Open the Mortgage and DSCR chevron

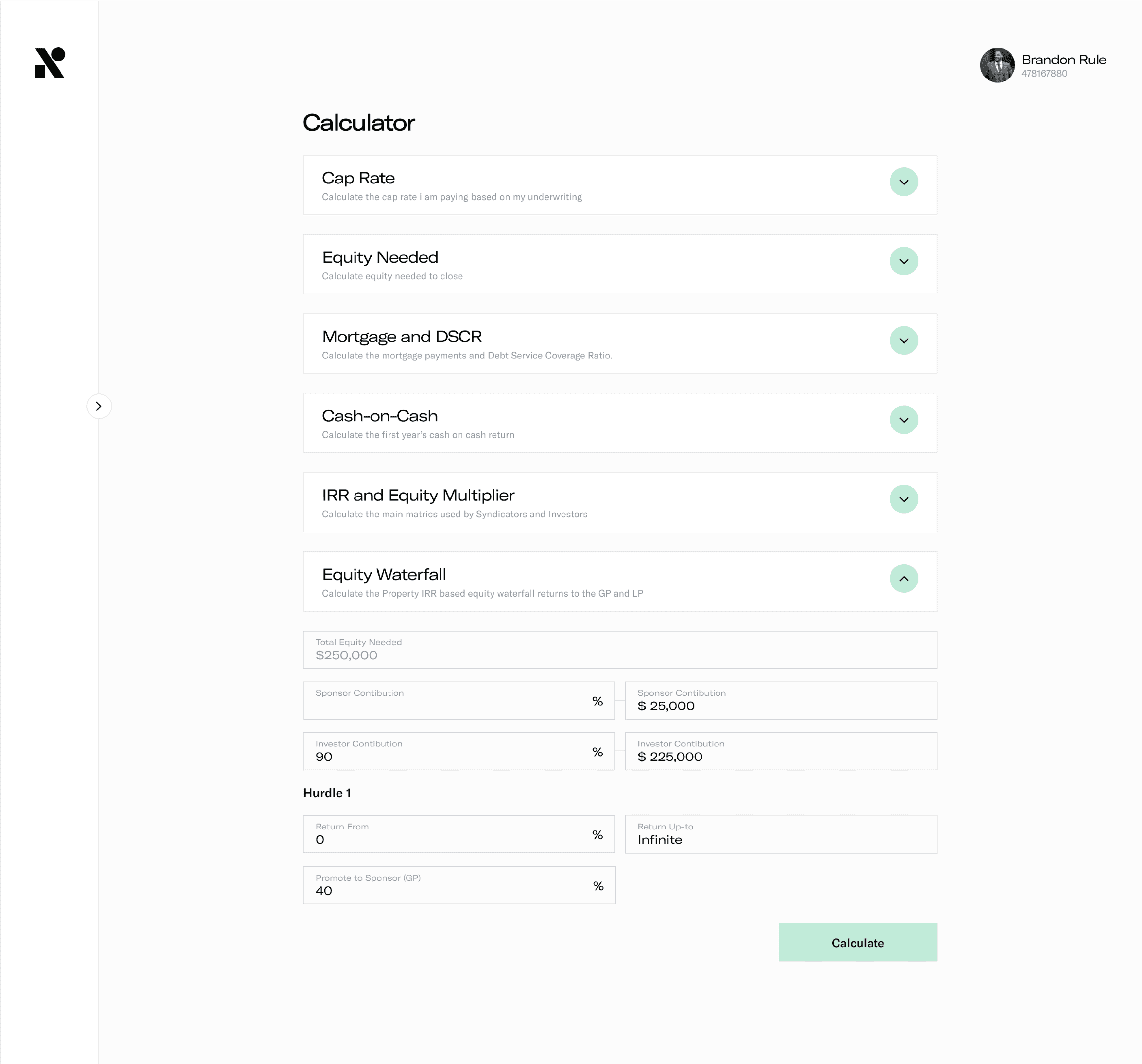903,341
